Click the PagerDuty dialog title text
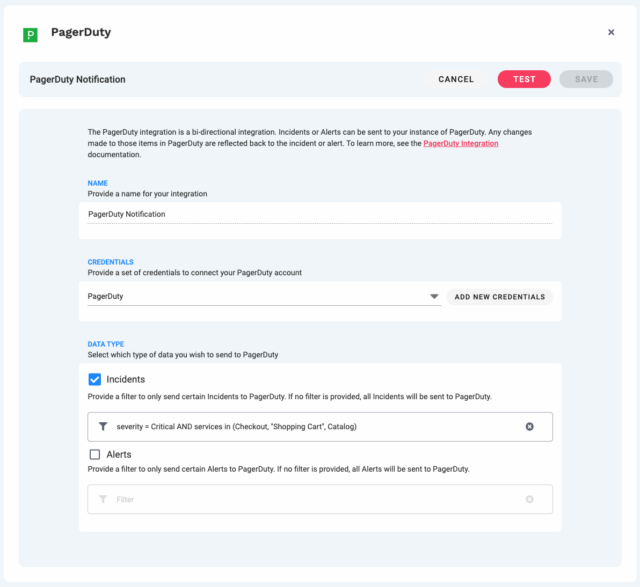 [x=81, y=32]
